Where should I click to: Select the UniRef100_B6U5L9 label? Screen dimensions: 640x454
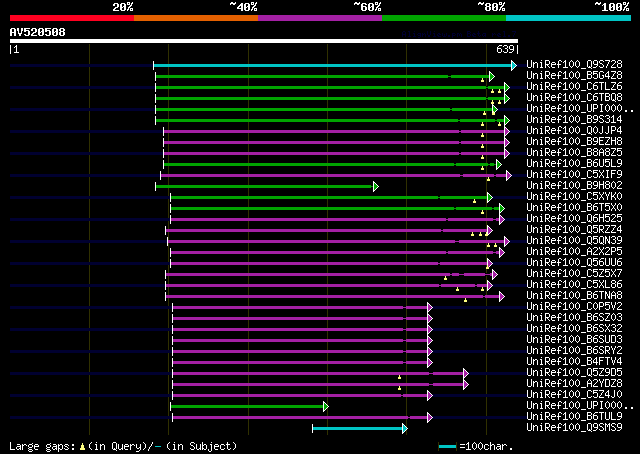(x=574, y=164)
